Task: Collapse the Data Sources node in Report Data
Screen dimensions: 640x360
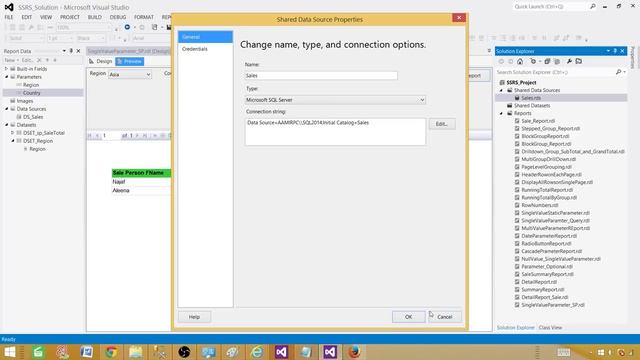Action: [6, 109]
